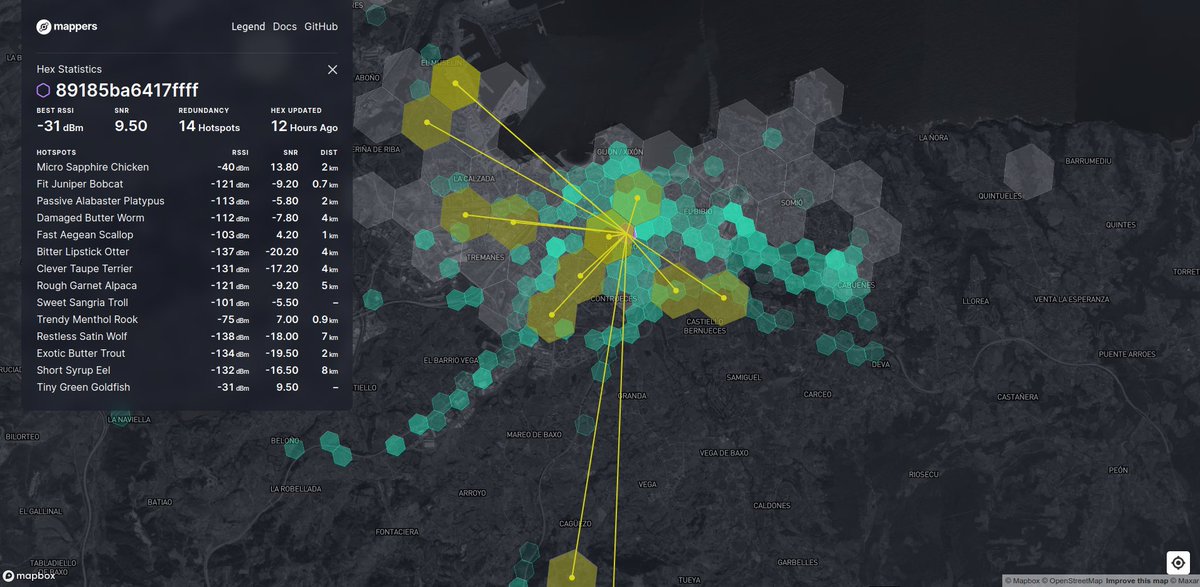Click the copyright icon before the Maxar attribution

[1173, 580]
